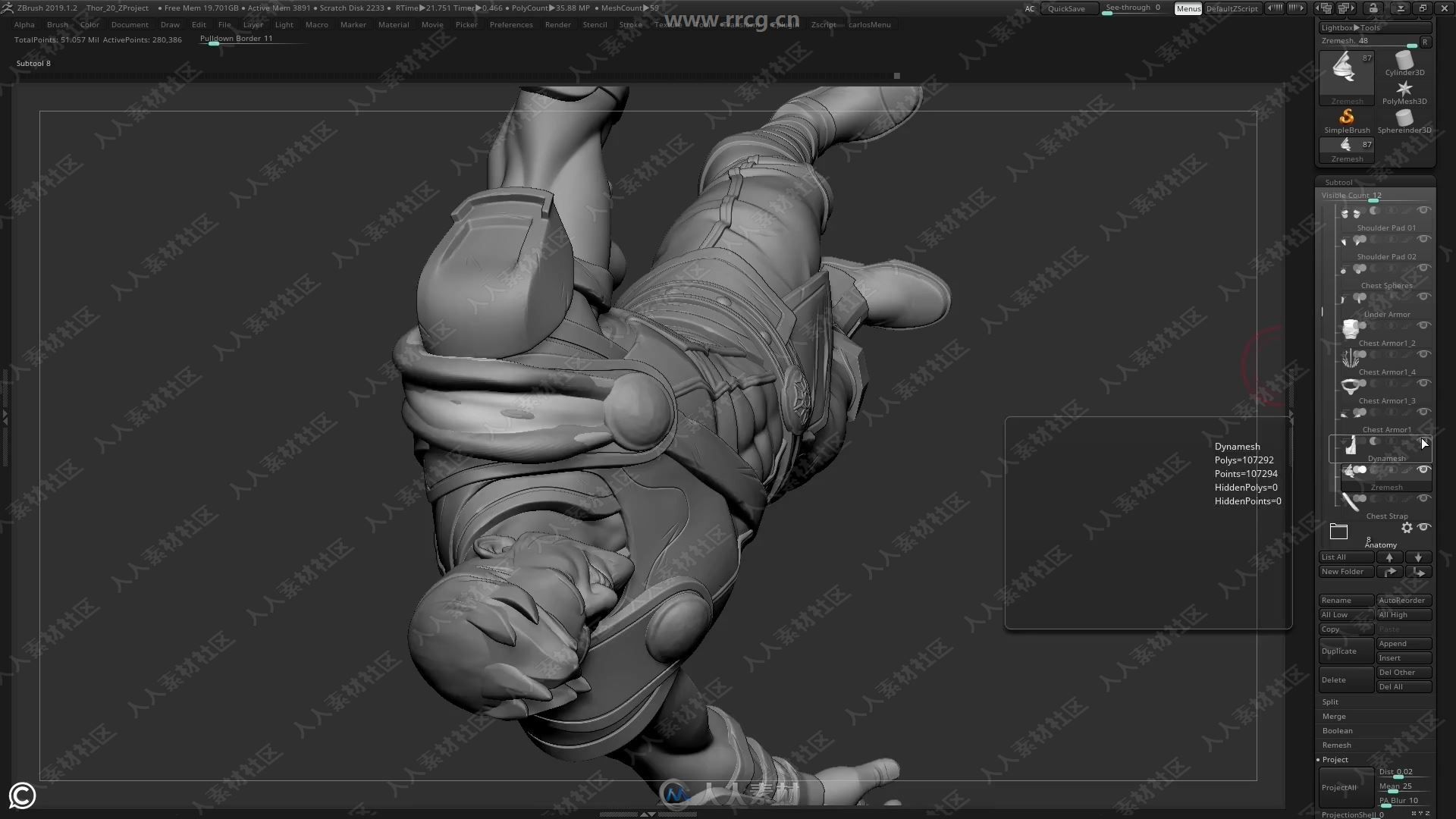Adjust the PA Blur slider
The image size is (1456, 819).
1404,801
